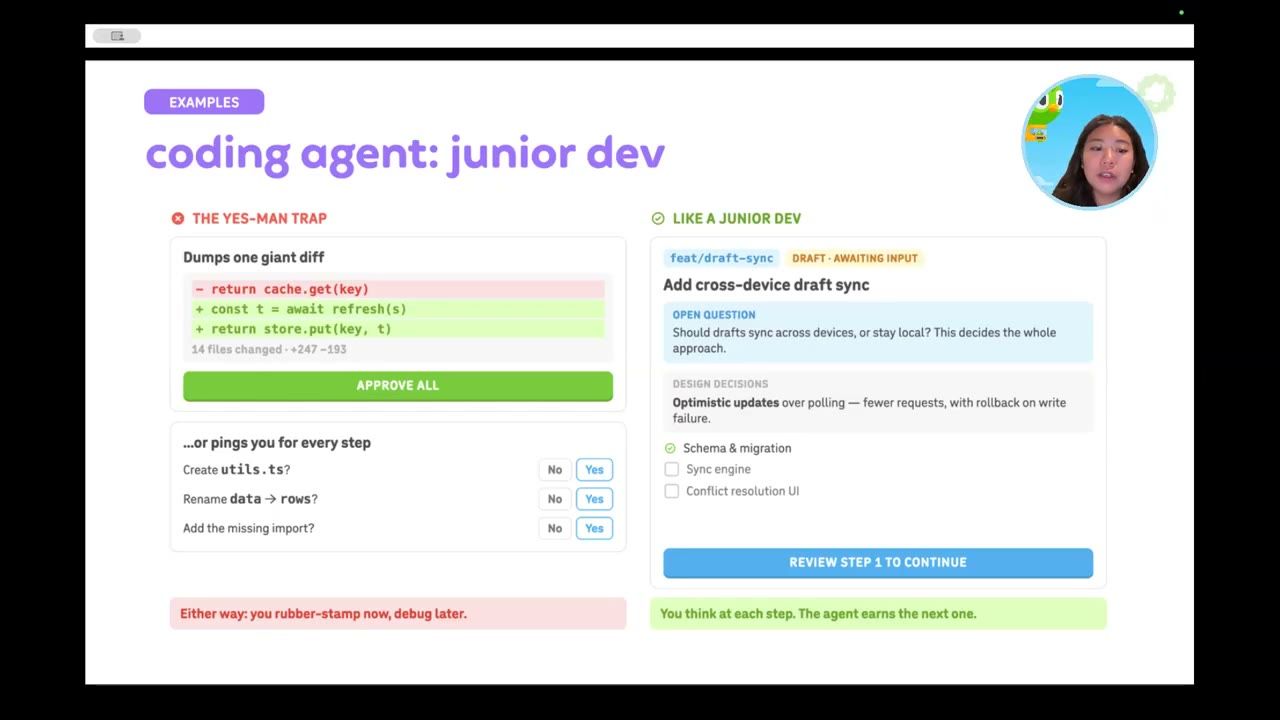Click the DESIGN DECISIONS heading
This screenshot has height=720, width=1280.
tap(720, 384)
